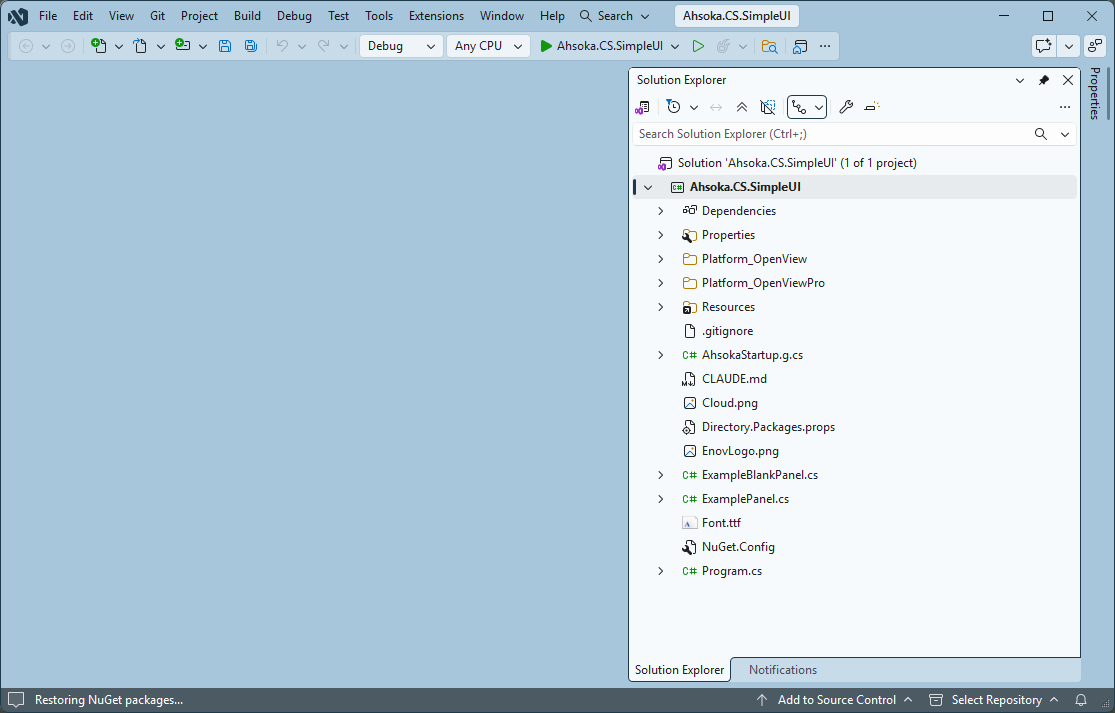The image size is (1115, 713).
Task: Click the notification bell in status bar
Action: click(1081, 700)
